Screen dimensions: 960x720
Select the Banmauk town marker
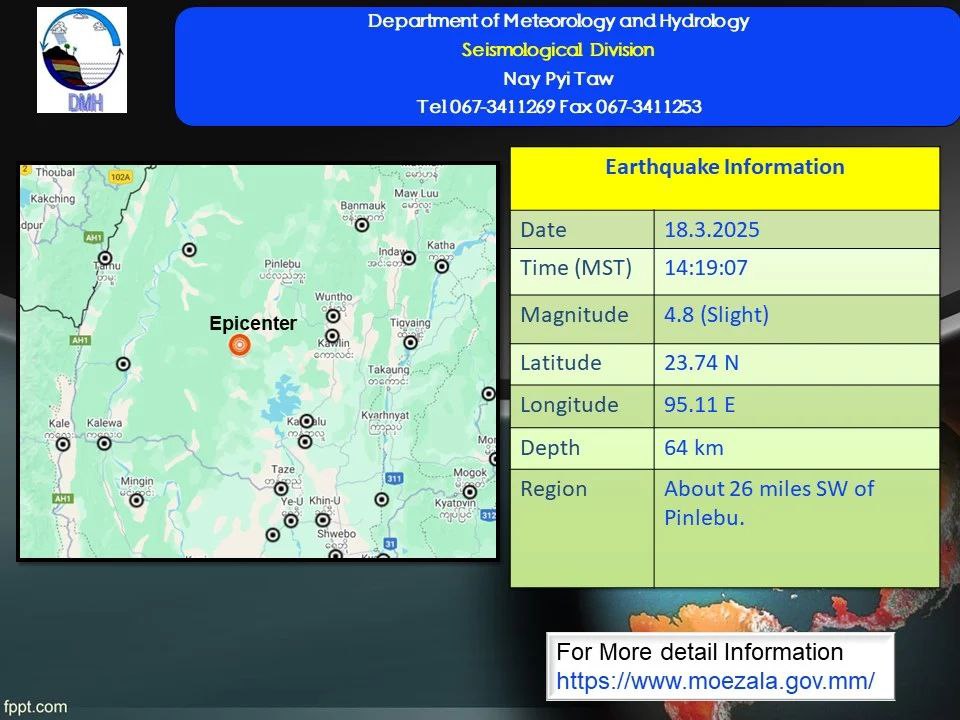coord(362,225)
